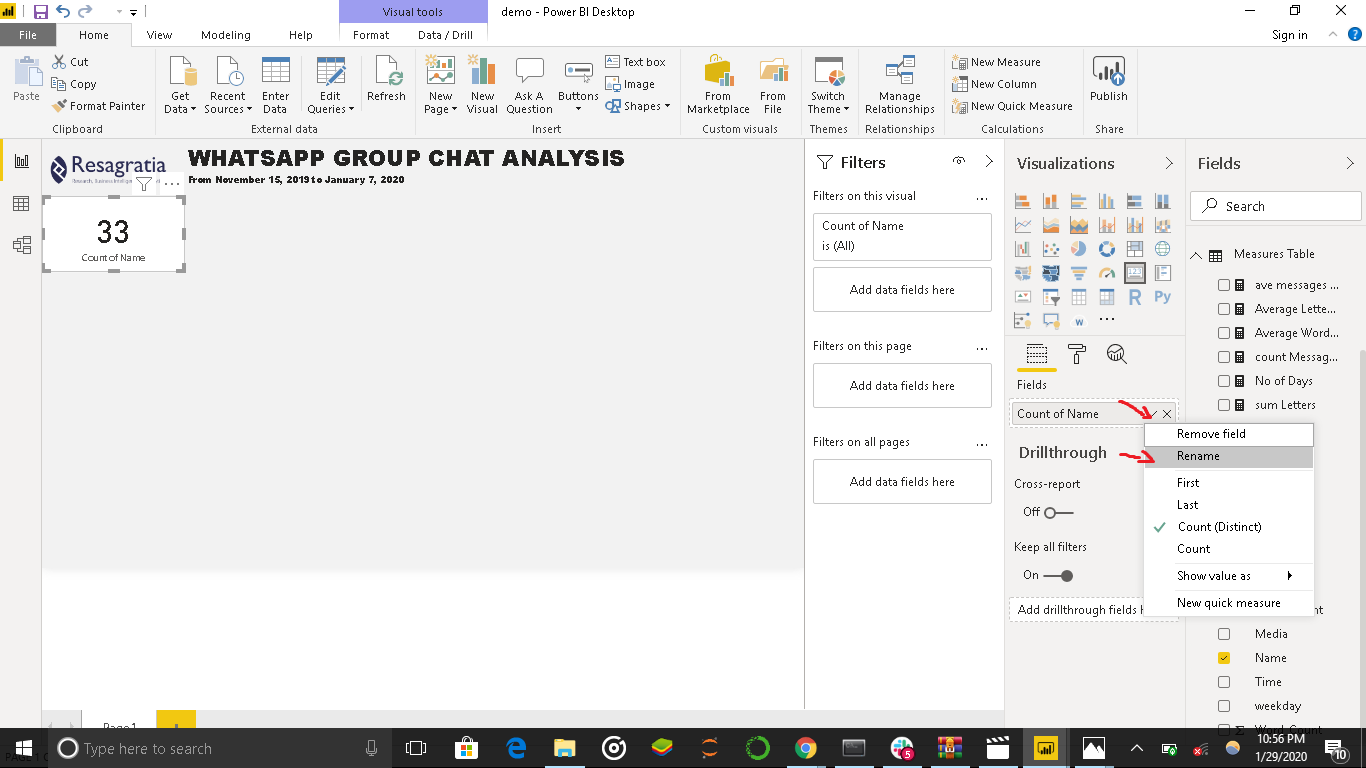Collapse the Visualizations pane with its chevron
Screen dimensions: 1366x768
pyautogui.click(x=1169, y=163)
